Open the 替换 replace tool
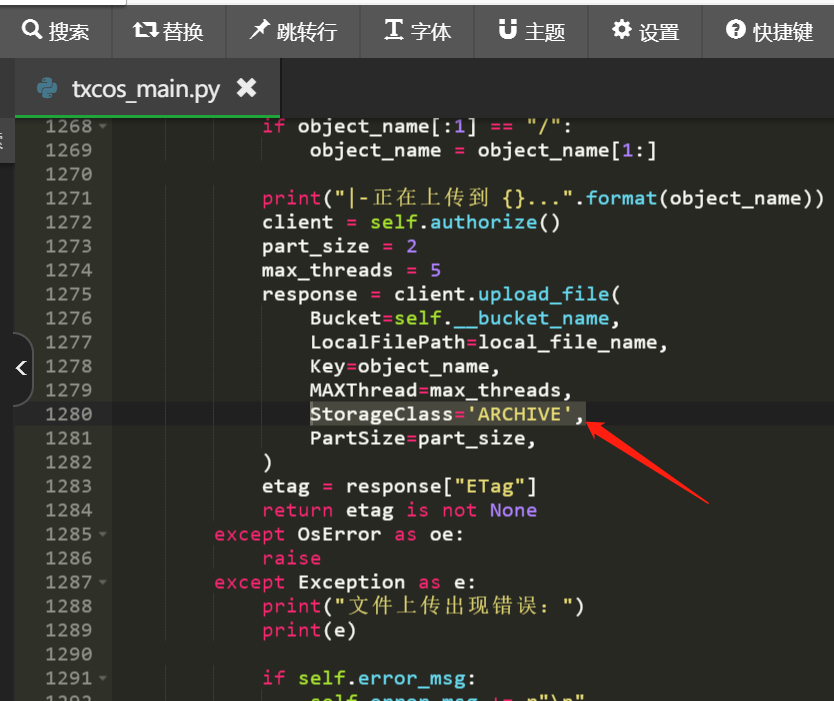This screenshot has height=701, width=834. click(169, 31)
